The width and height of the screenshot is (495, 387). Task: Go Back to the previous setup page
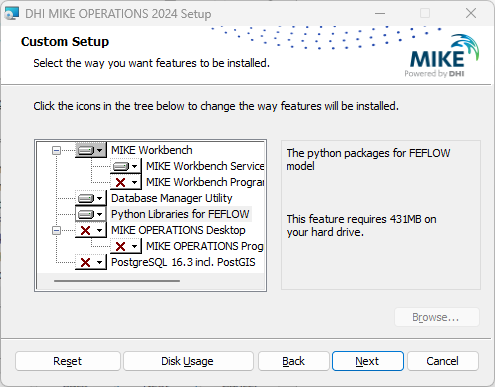pos(294,361)
